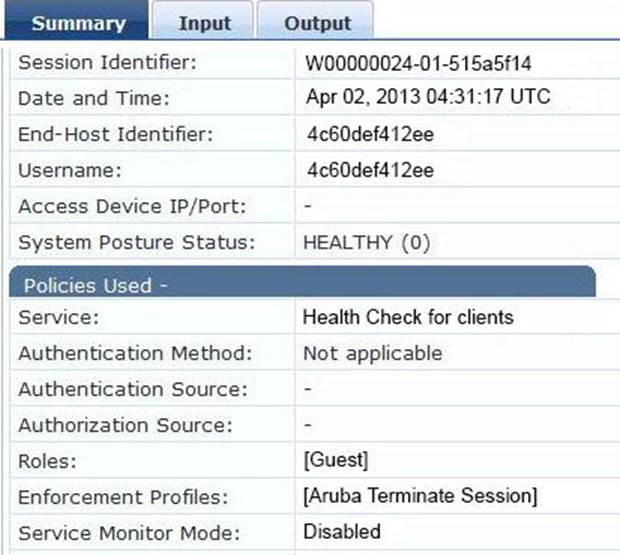Click the Authorization Source label

125,426
